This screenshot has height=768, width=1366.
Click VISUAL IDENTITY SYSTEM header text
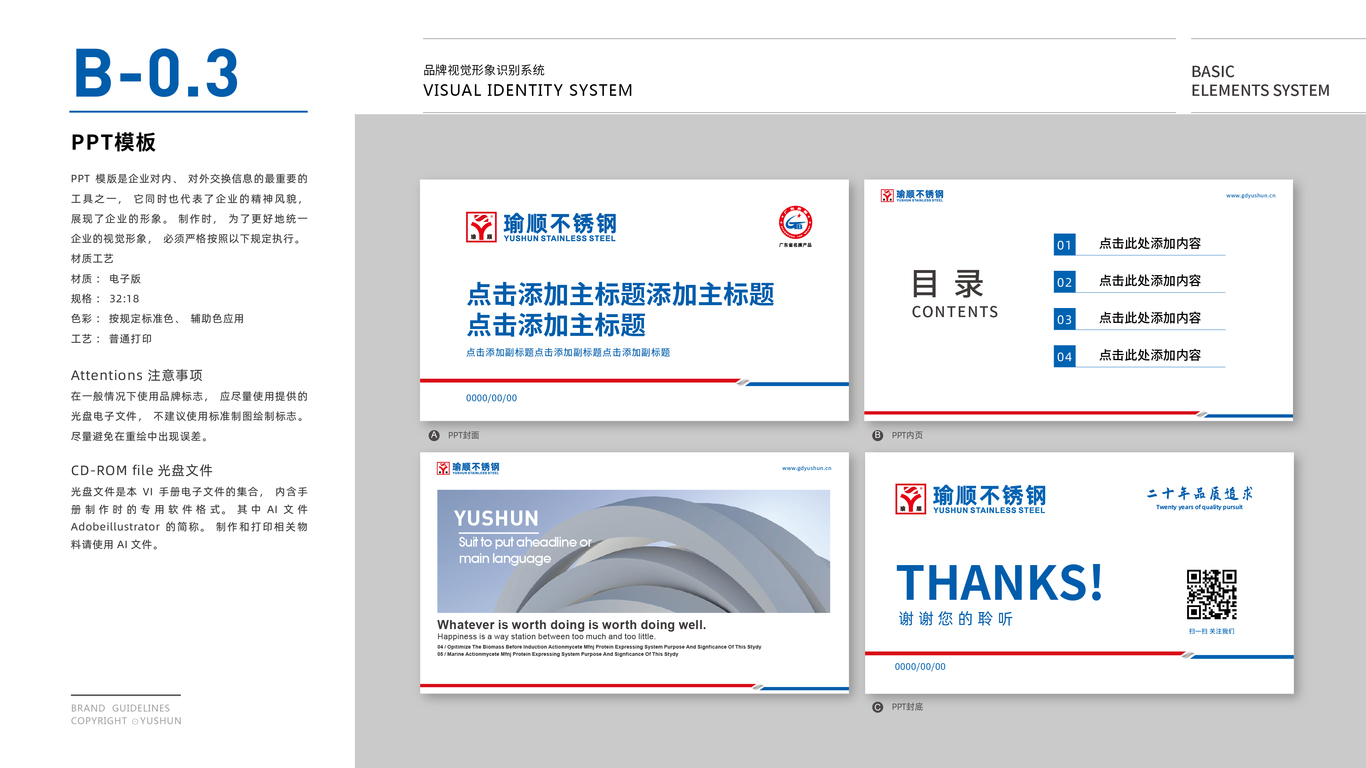point(528,90)
